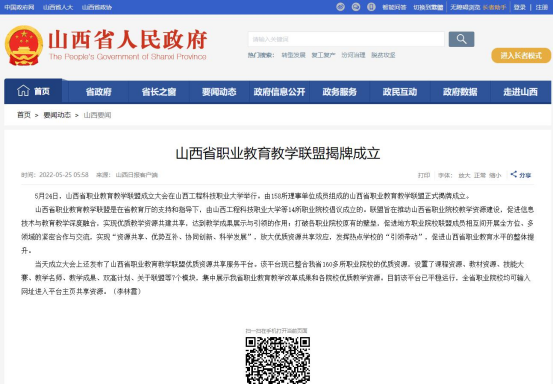Viewport: 553px width, 385px height.
Task: Click the 切换到繁體 link
Action: 428,7
